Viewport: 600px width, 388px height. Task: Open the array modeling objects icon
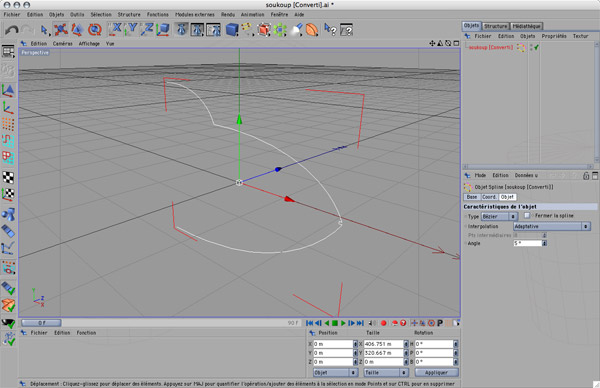coord(280,29)
